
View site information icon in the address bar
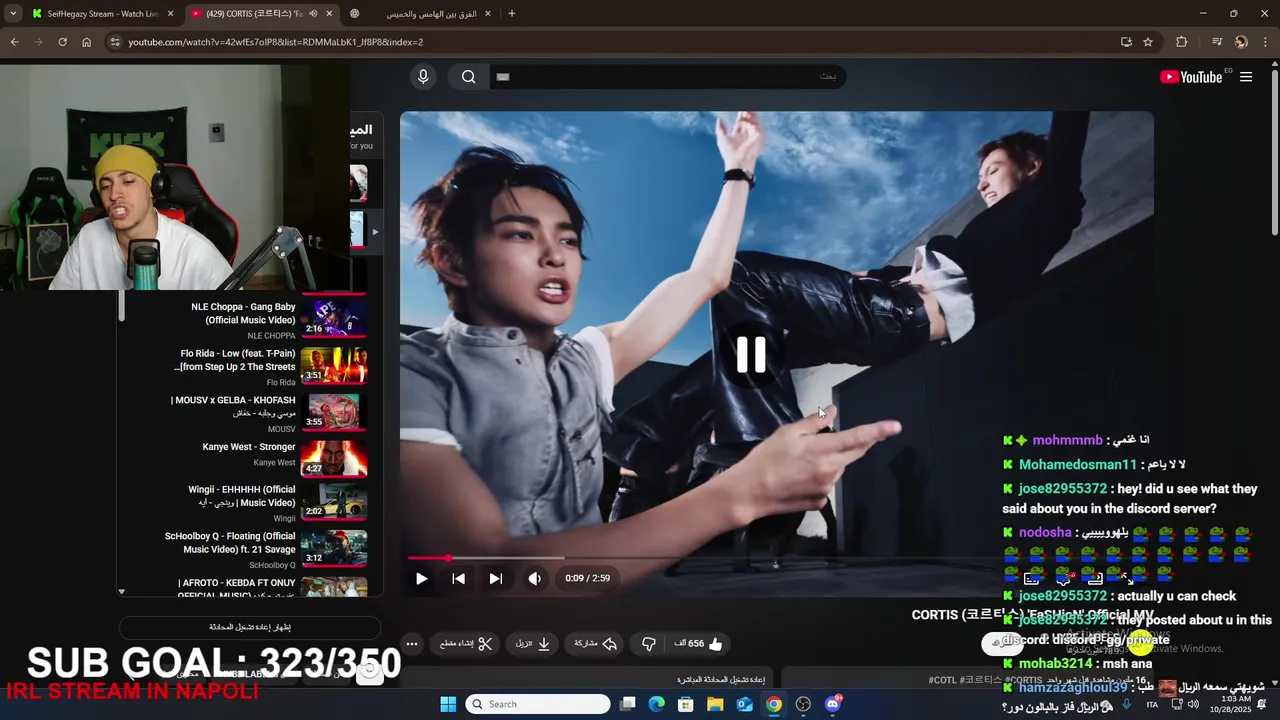pyautogui.click(x=115, y=42)
